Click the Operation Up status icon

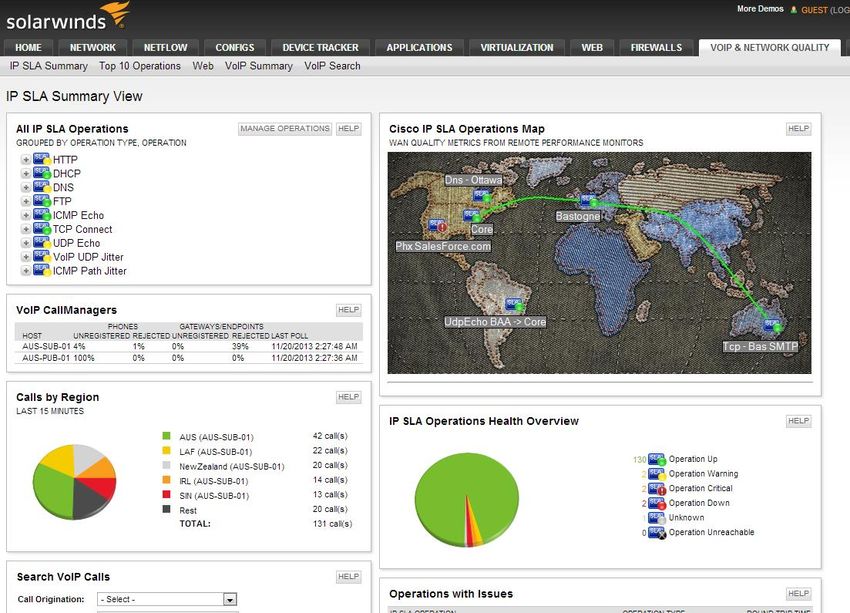[657, 459]
